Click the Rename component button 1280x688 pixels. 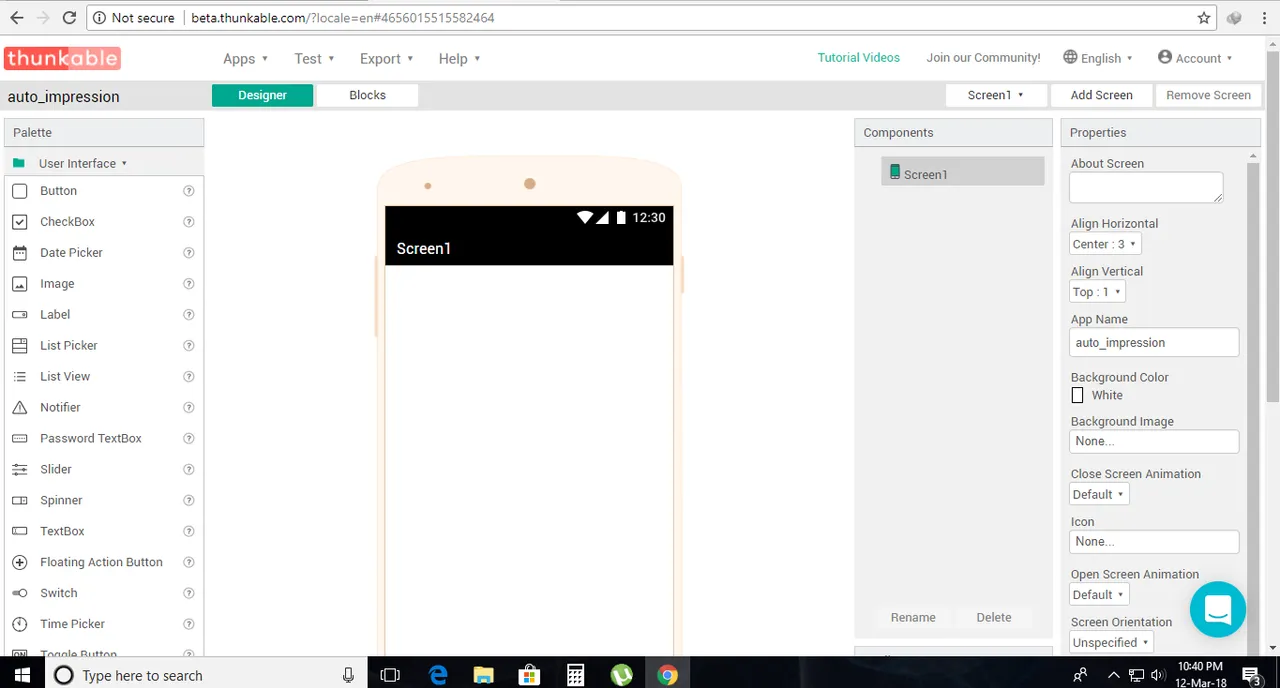pos(913,618)
